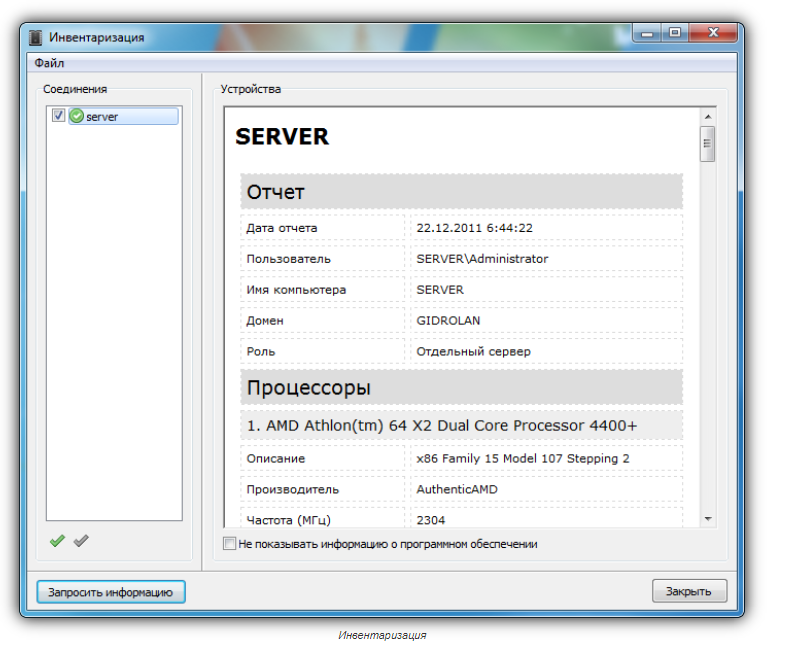
Task: Open the Файл menu
Action: [x=49, y=63]
